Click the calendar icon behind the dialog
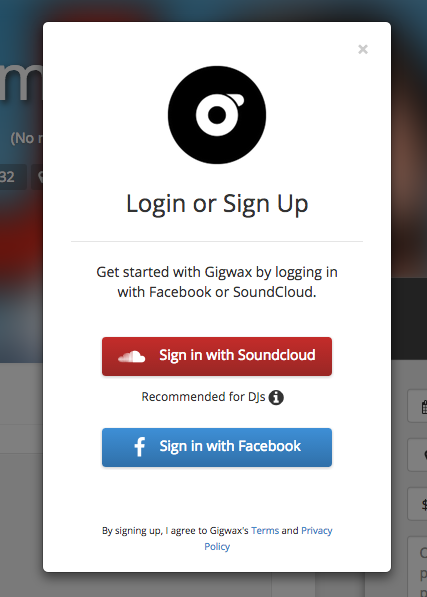Image resolution: width=427 pixels, height=597 pixels. pos(424,406)
